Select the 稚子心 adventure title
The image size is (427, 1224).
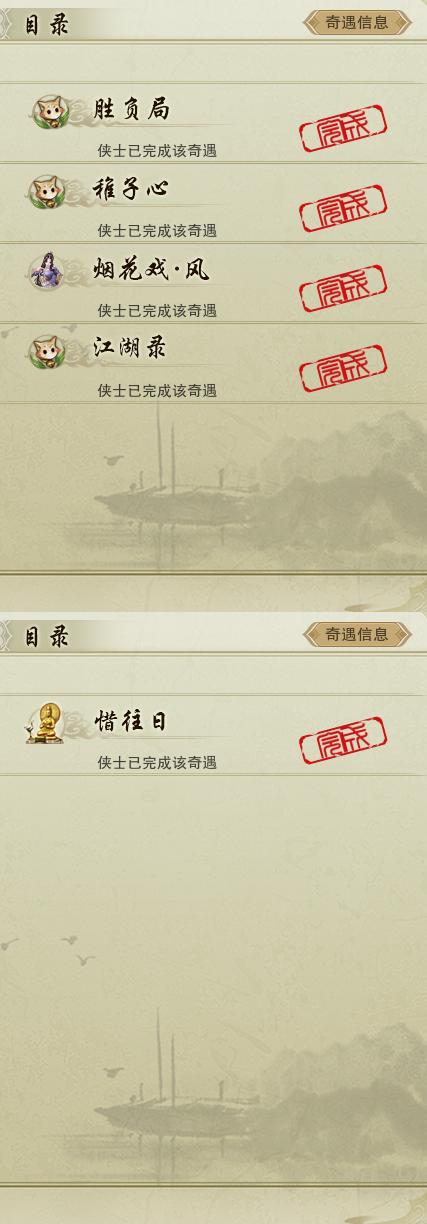click(131, 189)
